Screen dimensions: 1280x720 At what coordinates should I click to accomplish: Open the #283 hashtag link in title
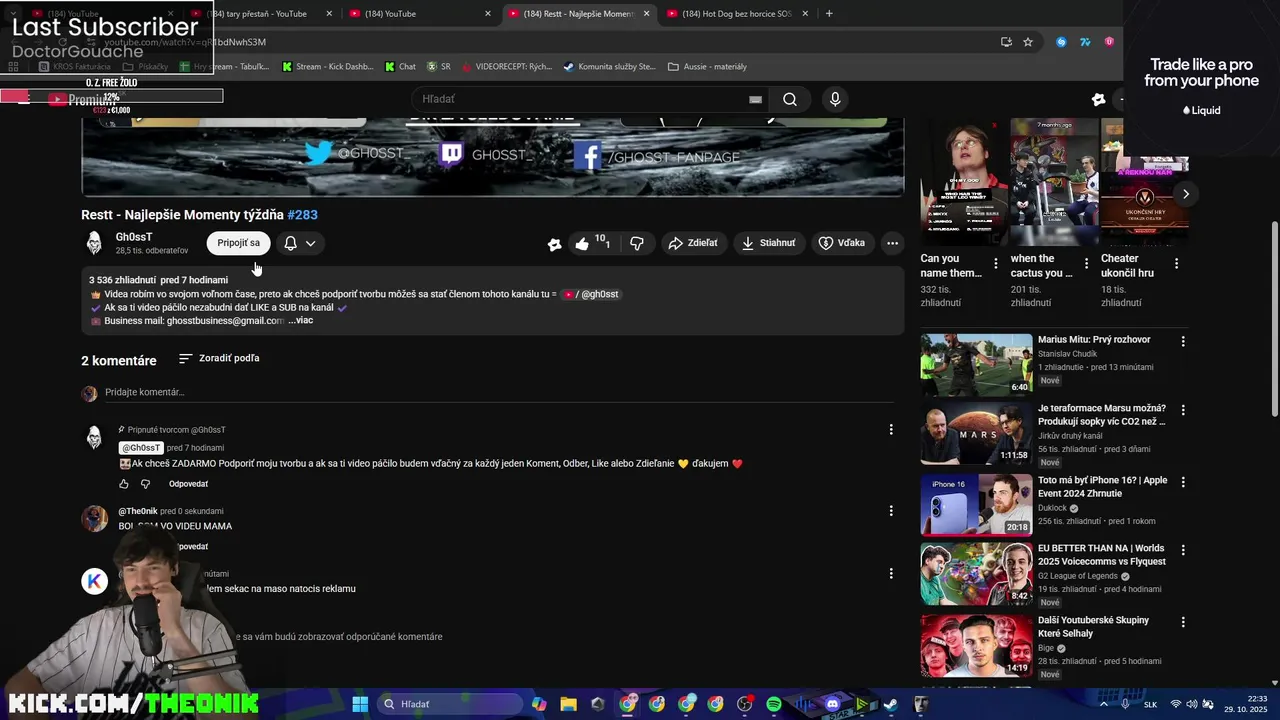pyautogui.click(x=302, y=215)
